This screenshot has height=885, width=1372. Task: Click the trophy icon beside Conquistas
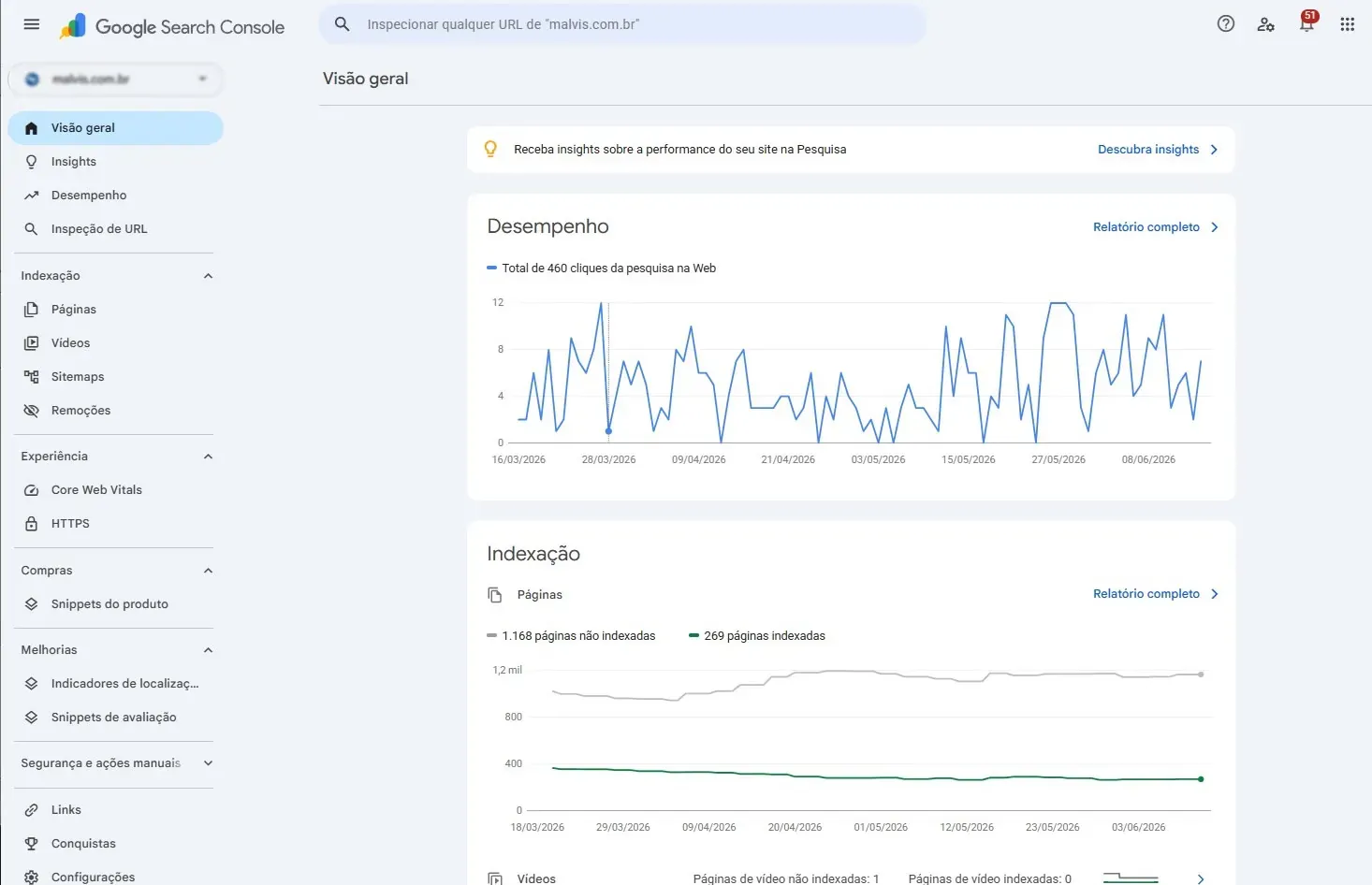[x=31, y=844]
